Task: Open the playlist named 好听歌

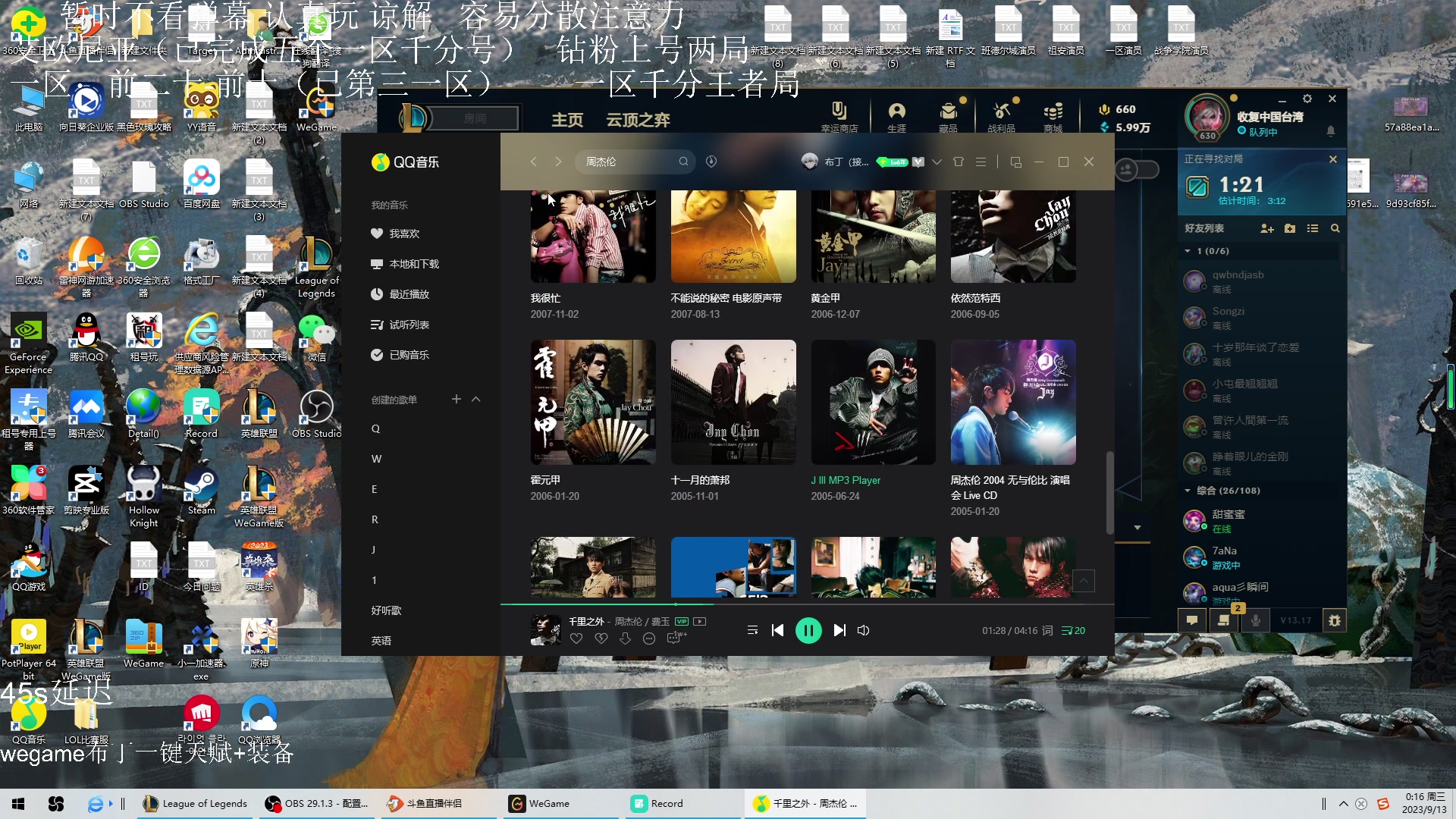Action: click(x=386, y=610)
